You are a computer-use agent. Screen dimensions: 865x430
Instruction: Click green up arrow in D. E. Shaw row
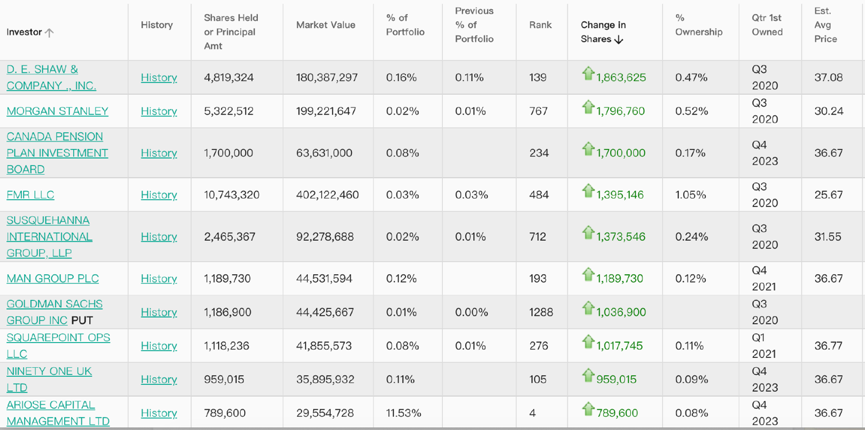click(588, 74)
